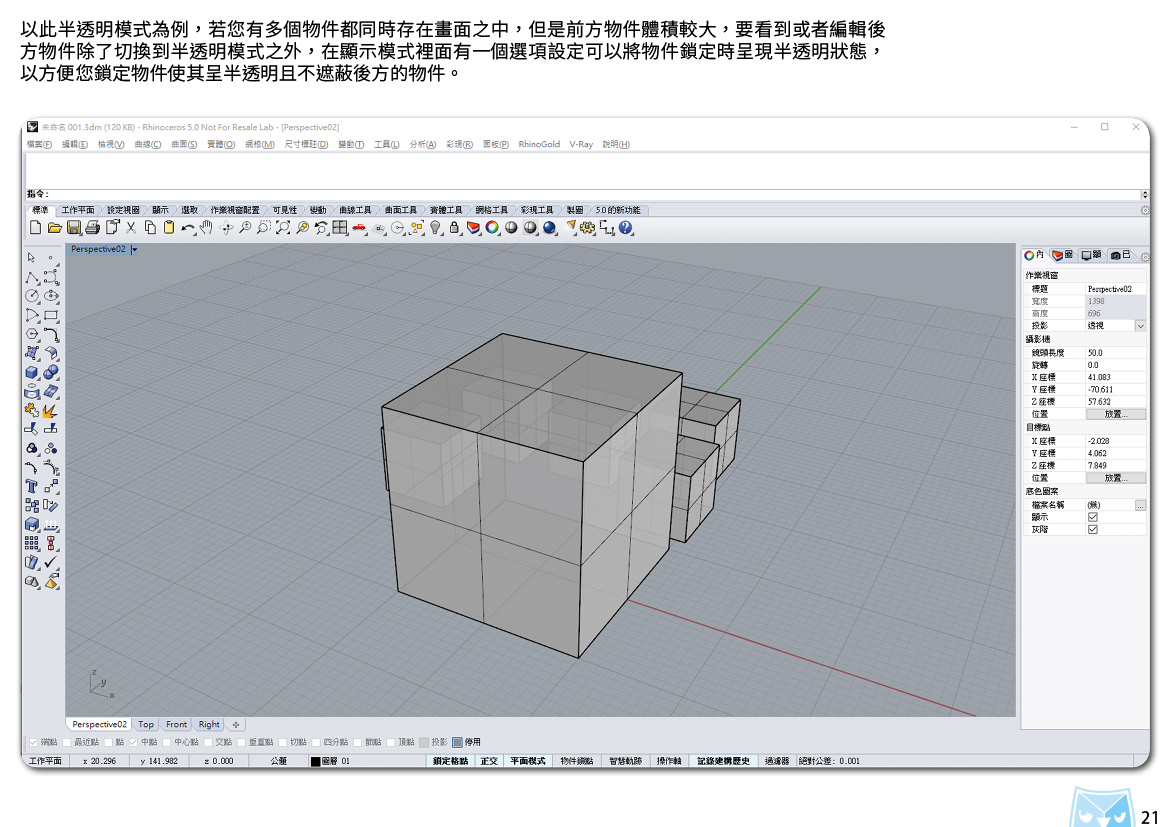
Task: Click the blue Render sphere icon
Action: (550, 228)
